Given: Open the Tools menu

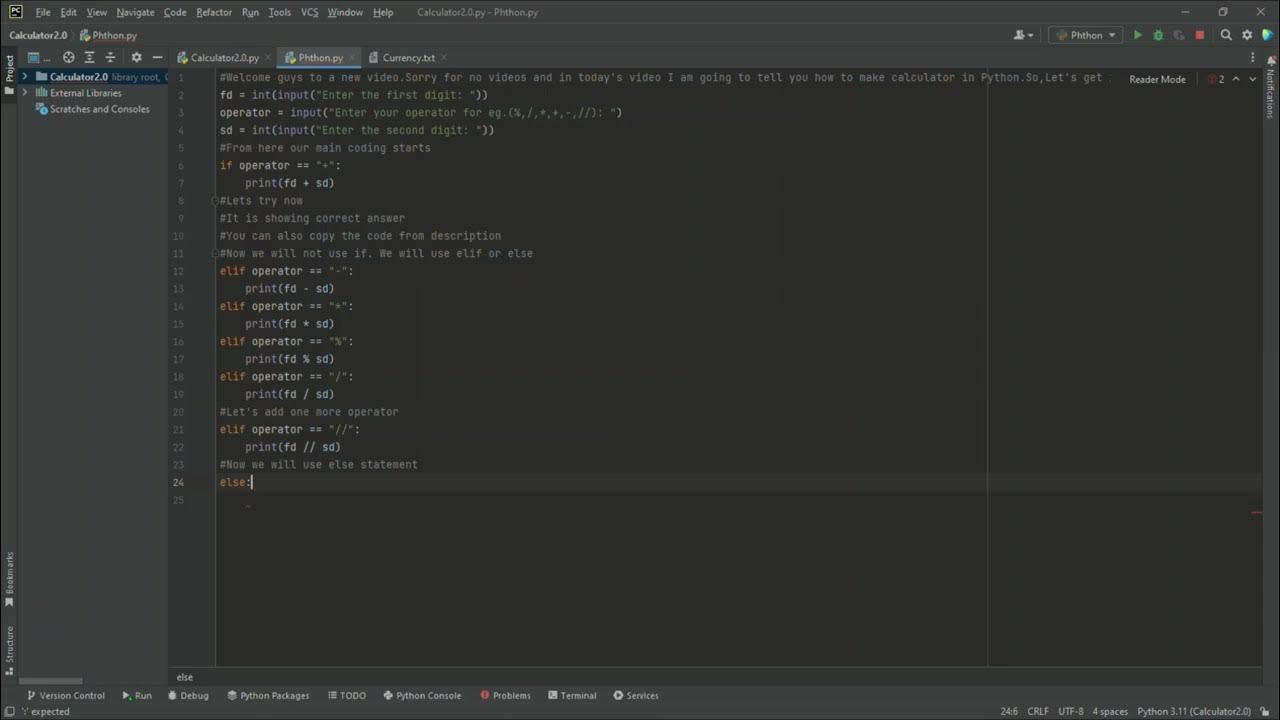Looking at the screenshot, I should point(280,12).
